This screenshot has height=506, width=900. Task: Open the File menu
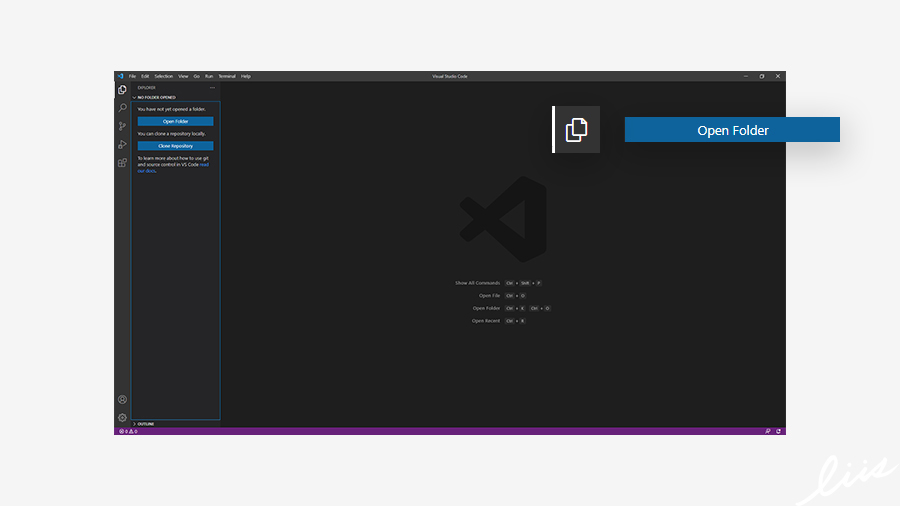click(x=132, y=76)
